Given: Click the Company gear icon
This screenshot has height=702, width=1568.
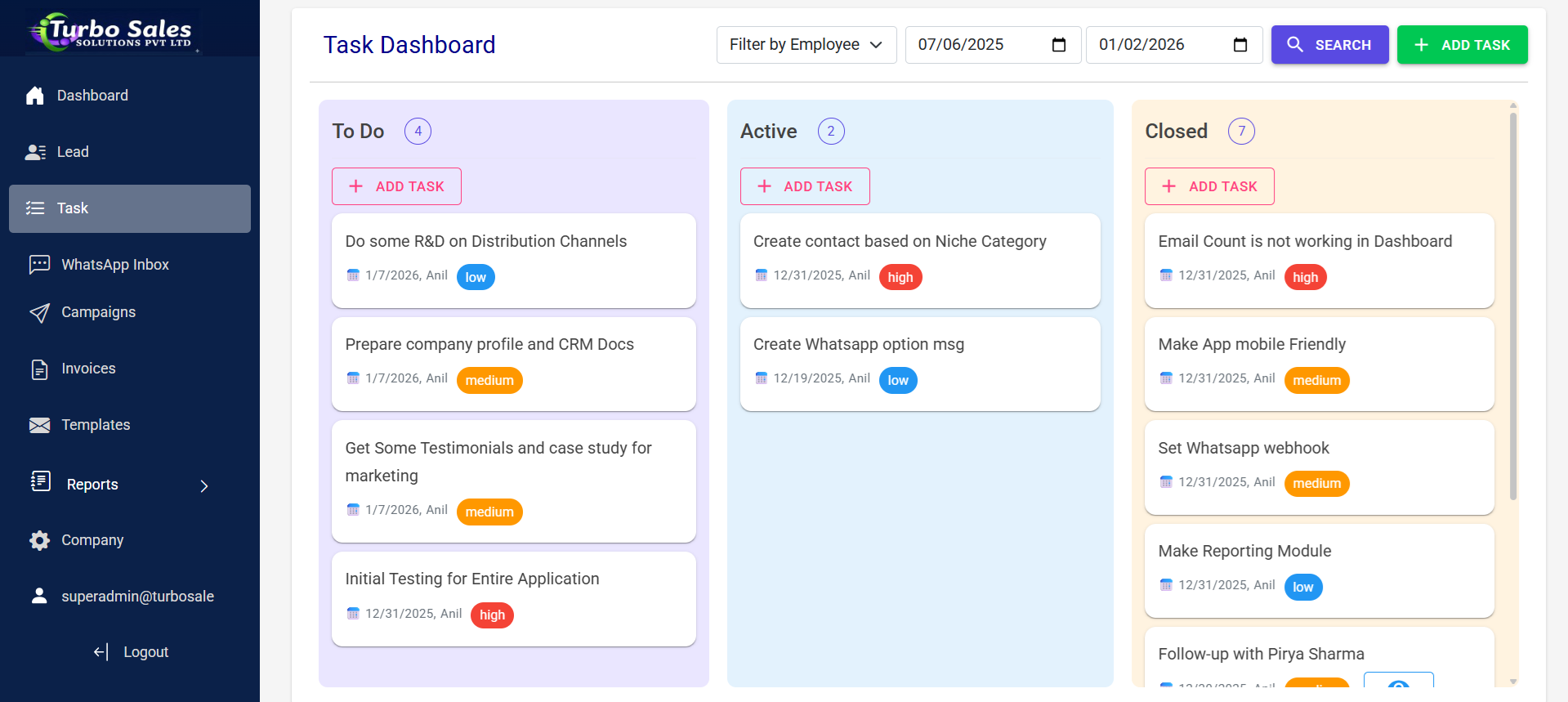Looking at the screenshot, I should click(39, 540).
